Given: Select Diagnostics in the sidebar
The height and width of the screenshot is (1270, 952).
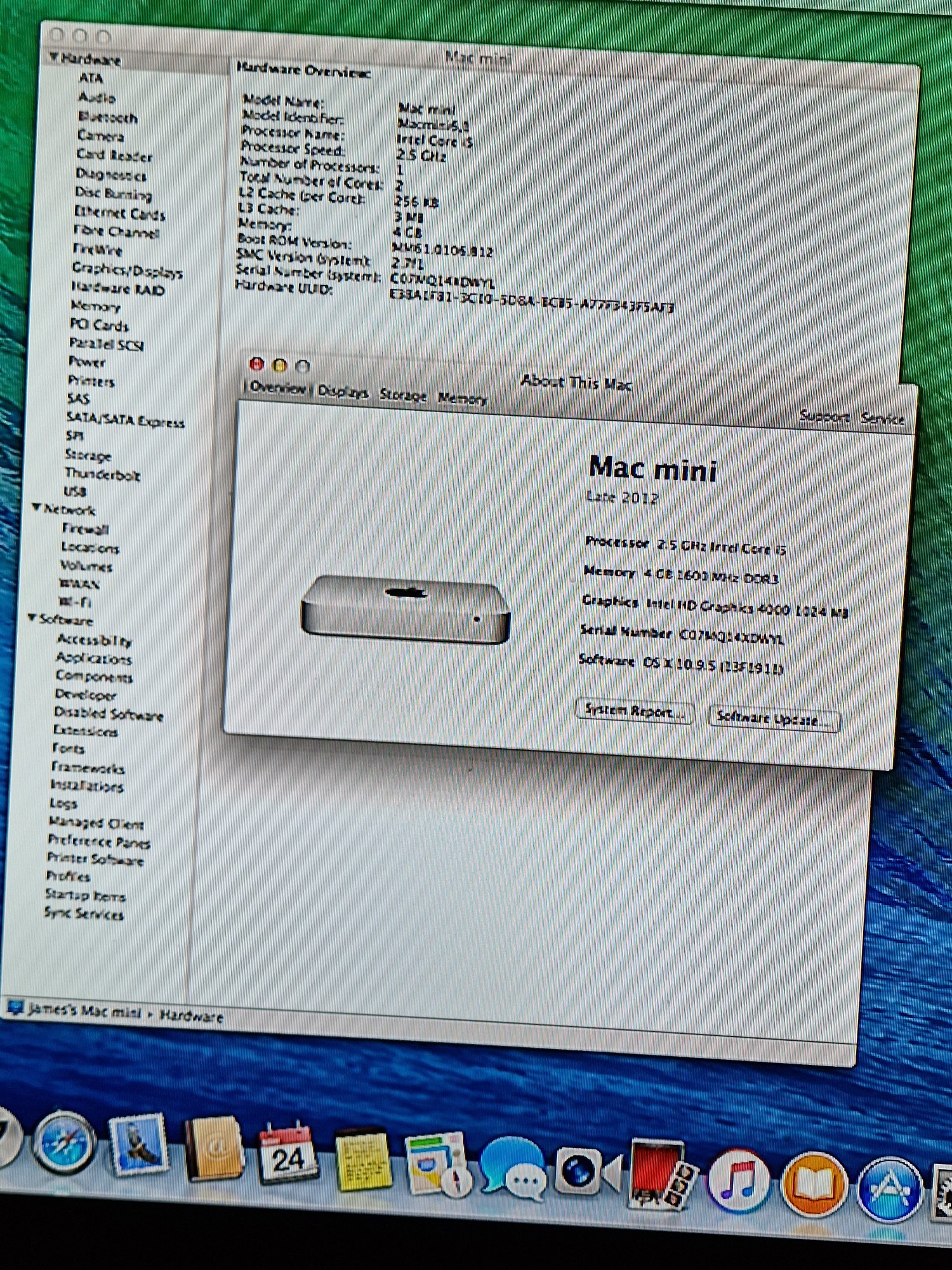Looking at the screenshot, I should [110, 175].
